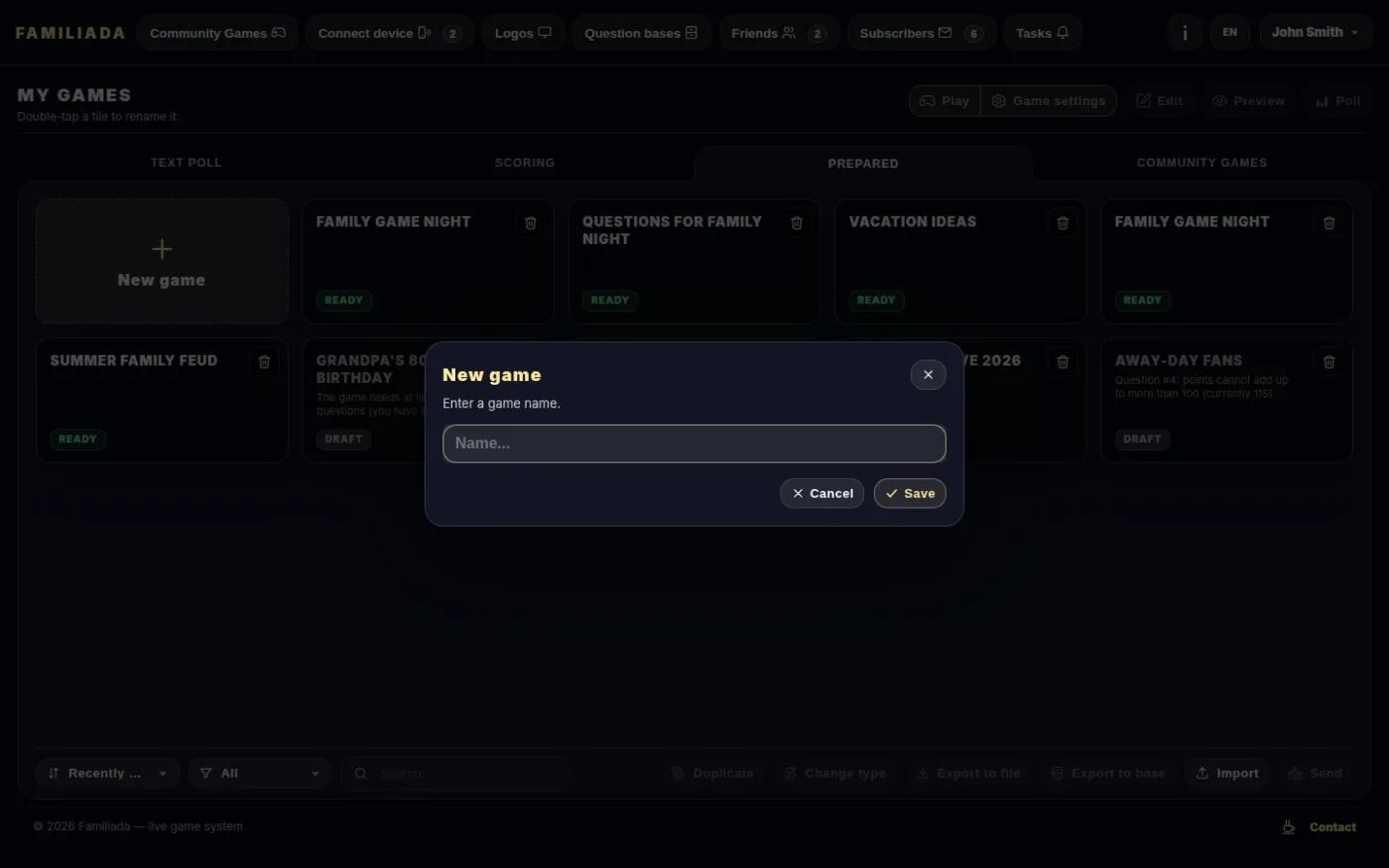Delete first Family Game Night tile
The width and height of the screenshot is (1389, 868).
tap(531, 223)
